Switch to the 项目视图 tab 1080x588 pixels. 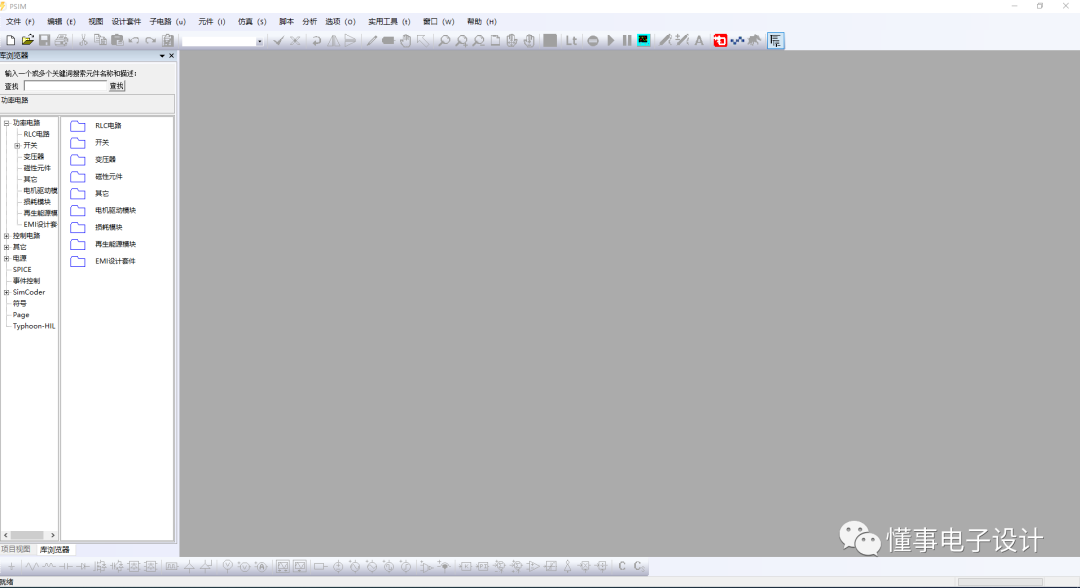pos(17,548)
